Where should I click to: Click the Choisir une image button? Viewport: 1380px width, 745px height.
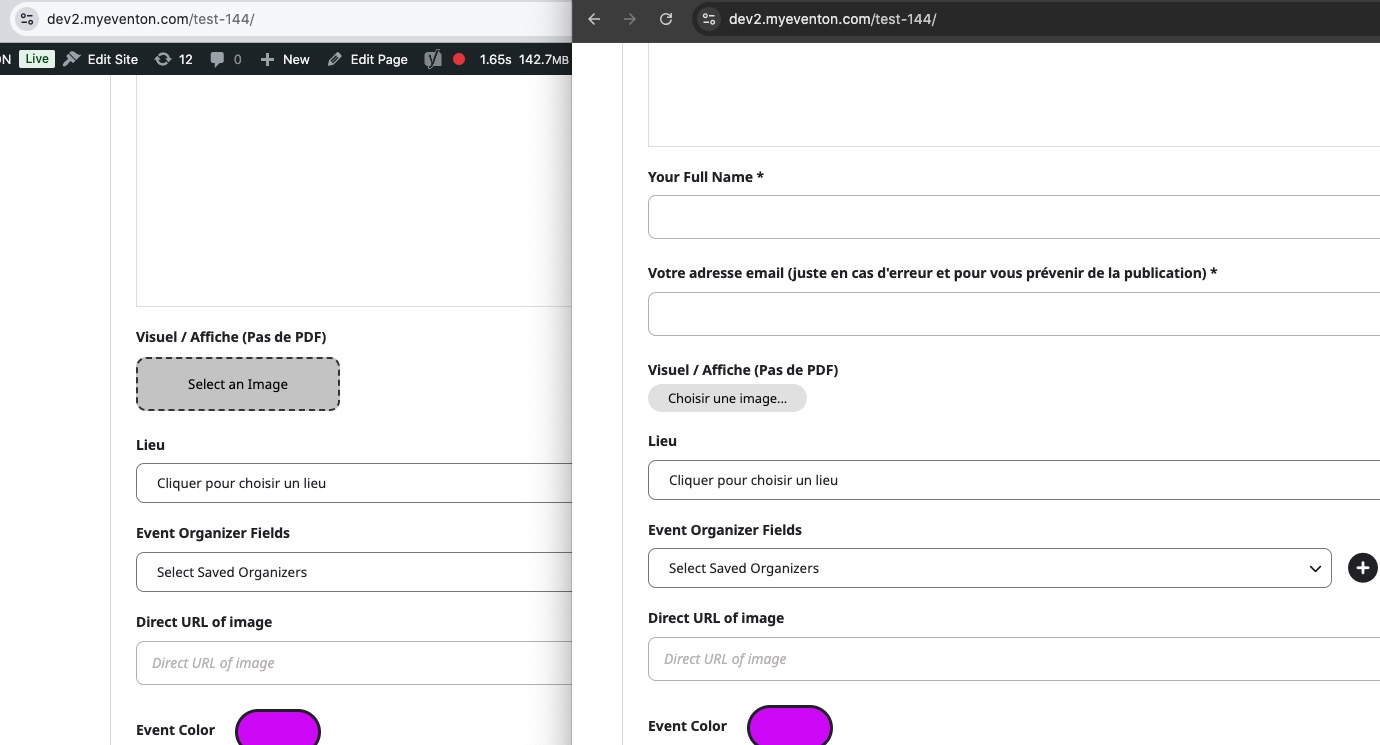tap(727, 398)
